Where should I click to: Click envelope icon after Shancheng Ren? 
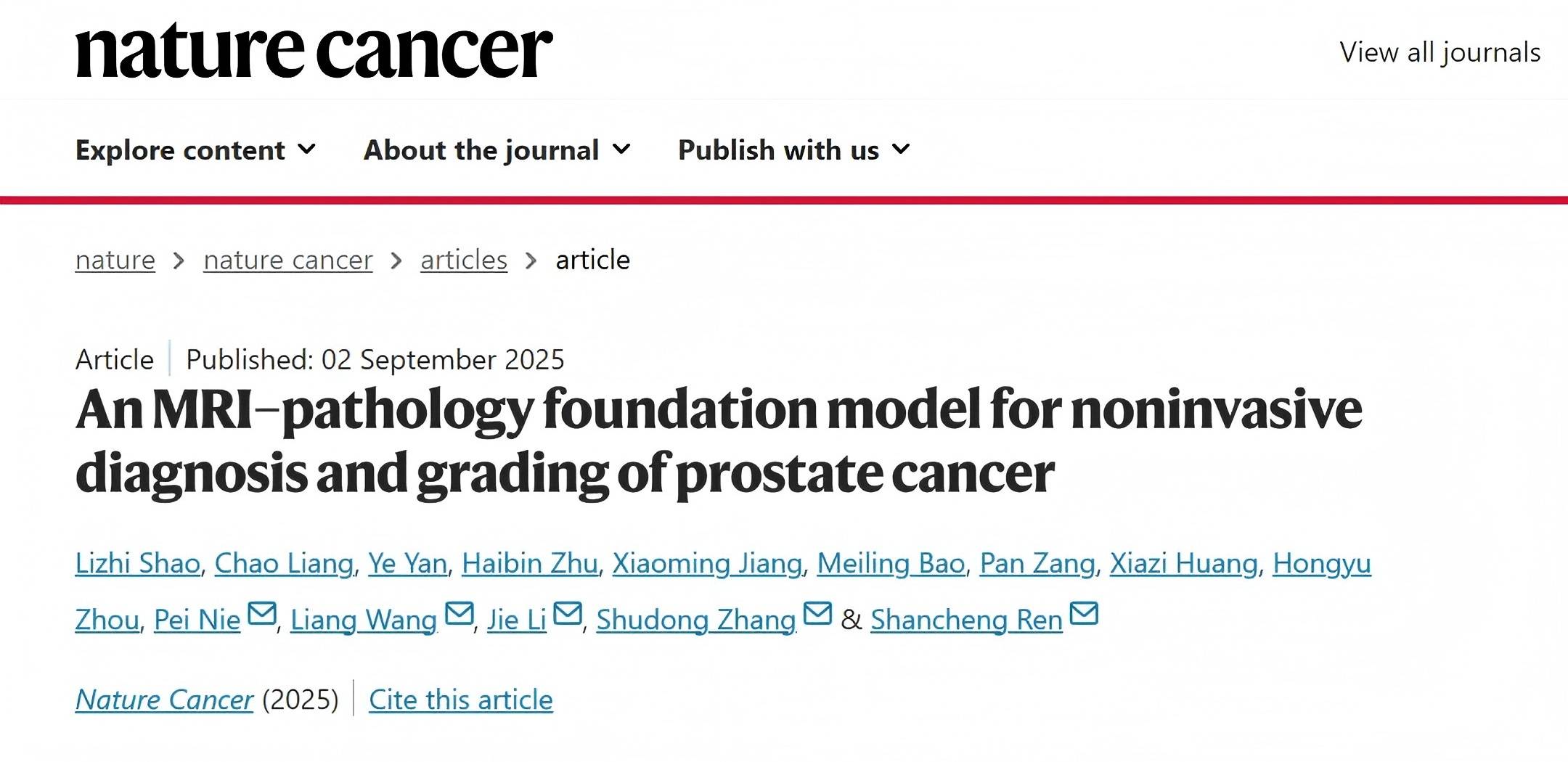point(1085,613)
